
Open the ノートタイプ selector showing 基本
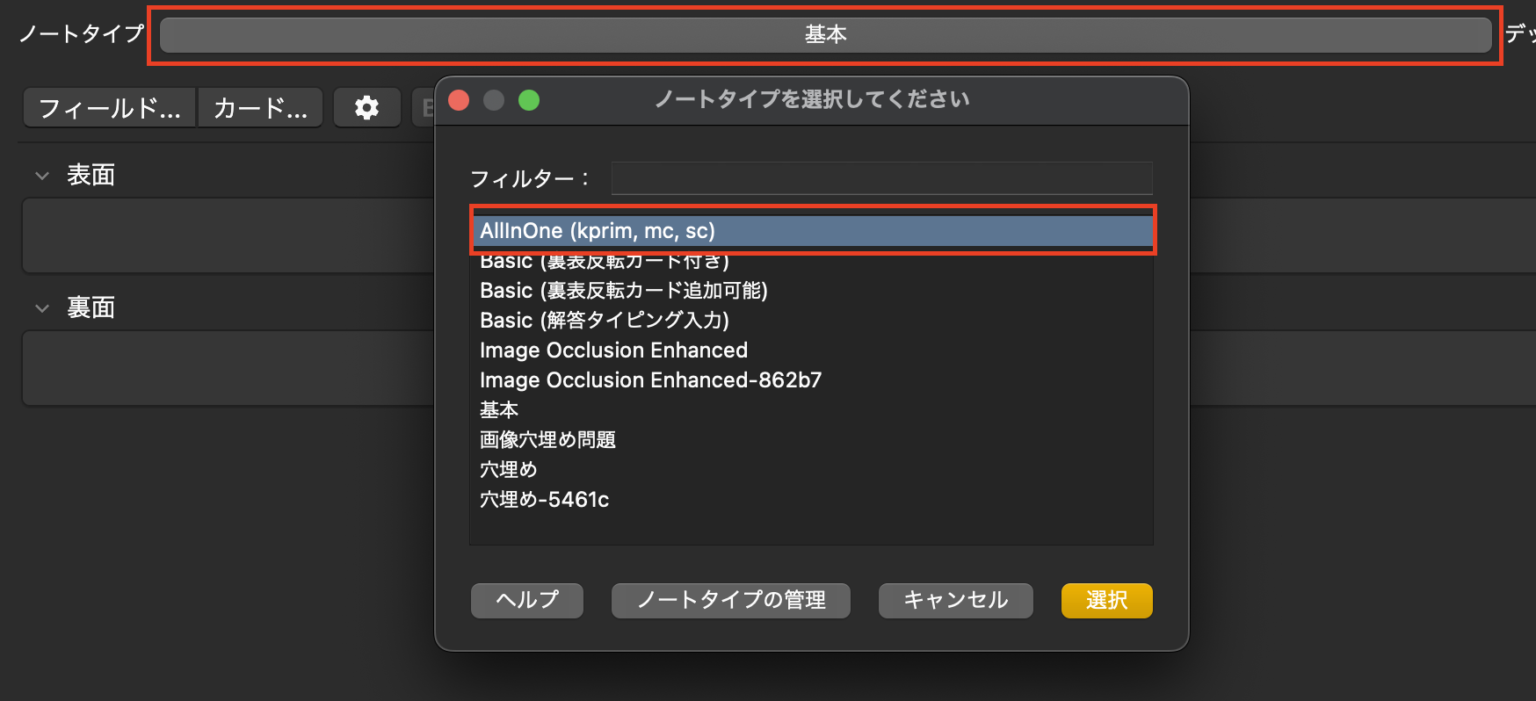825,34
